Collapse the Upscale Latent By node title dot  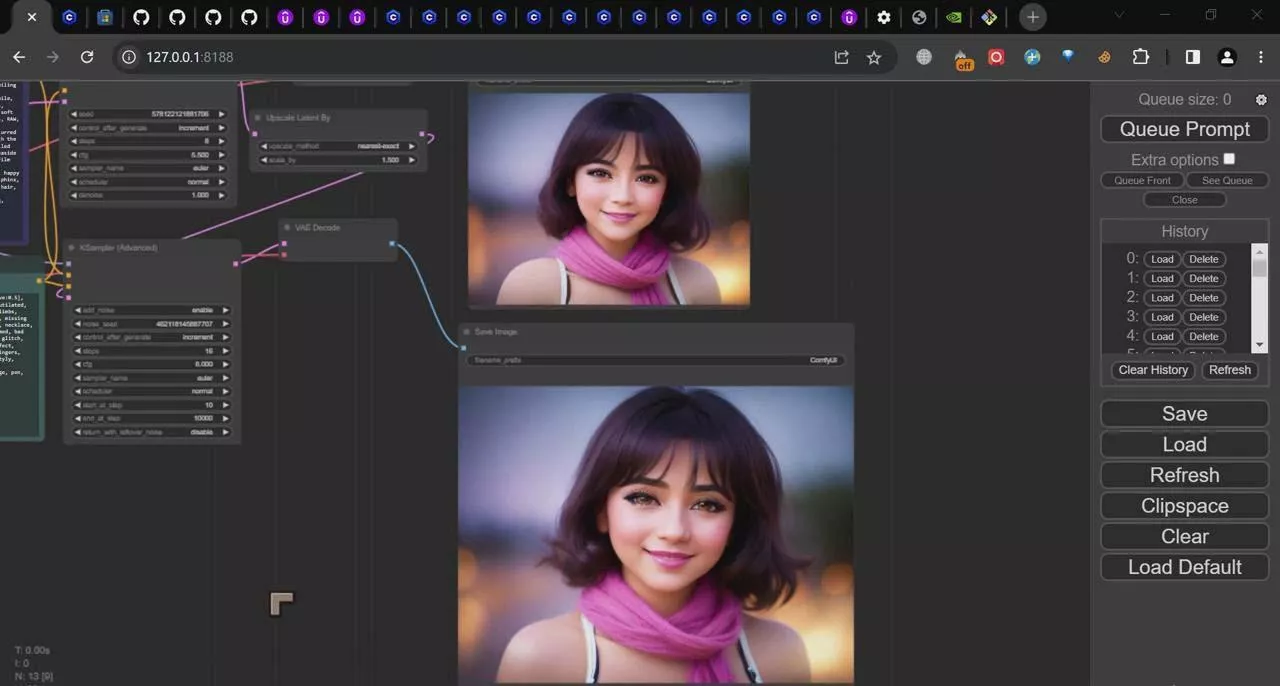point(258,117)
